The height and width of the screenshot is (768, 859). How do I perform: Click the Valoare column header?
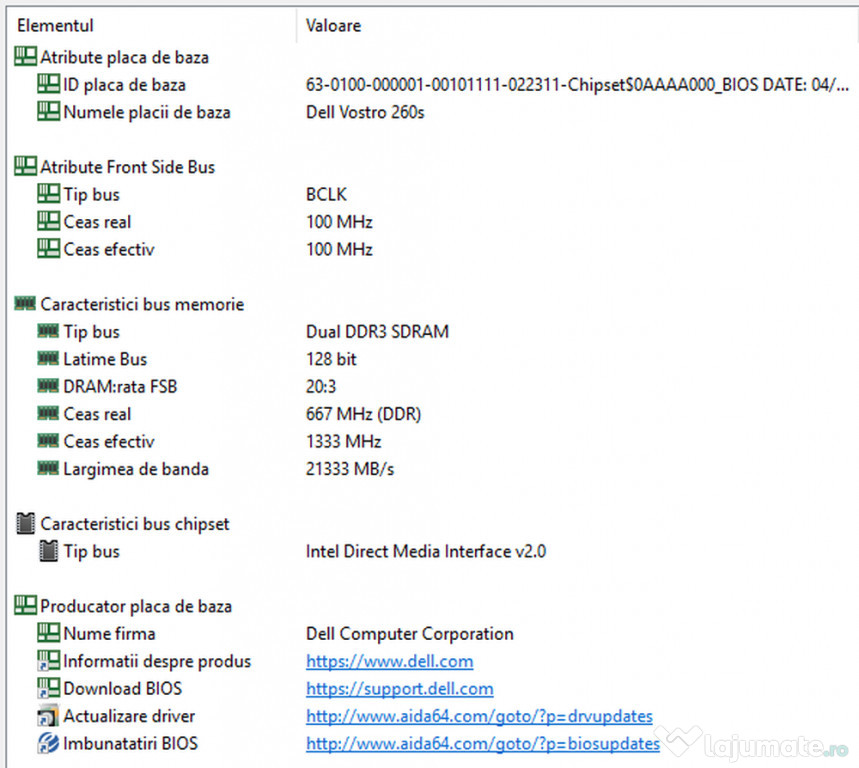point(333,25)
